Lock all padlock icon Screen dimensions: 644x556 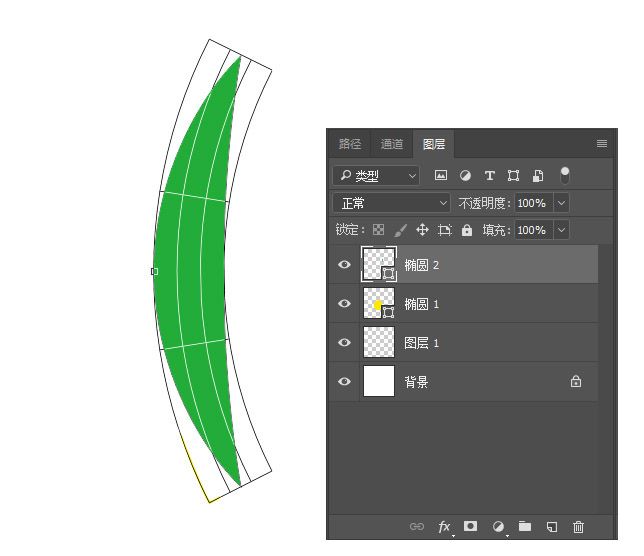(x=467, y=230)
